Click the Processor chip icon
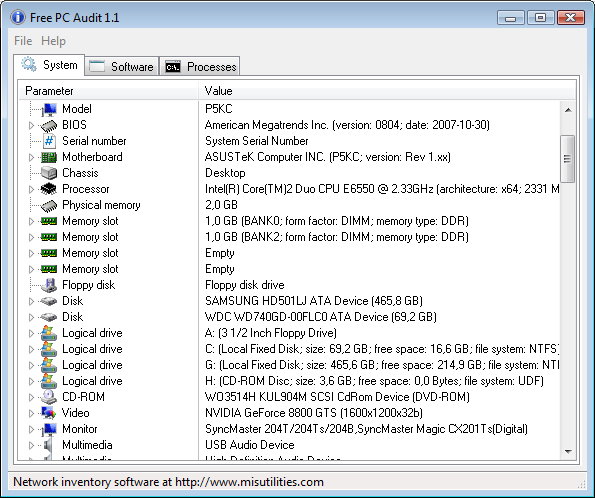Screen dimensions: 595x498 (49, 189)
